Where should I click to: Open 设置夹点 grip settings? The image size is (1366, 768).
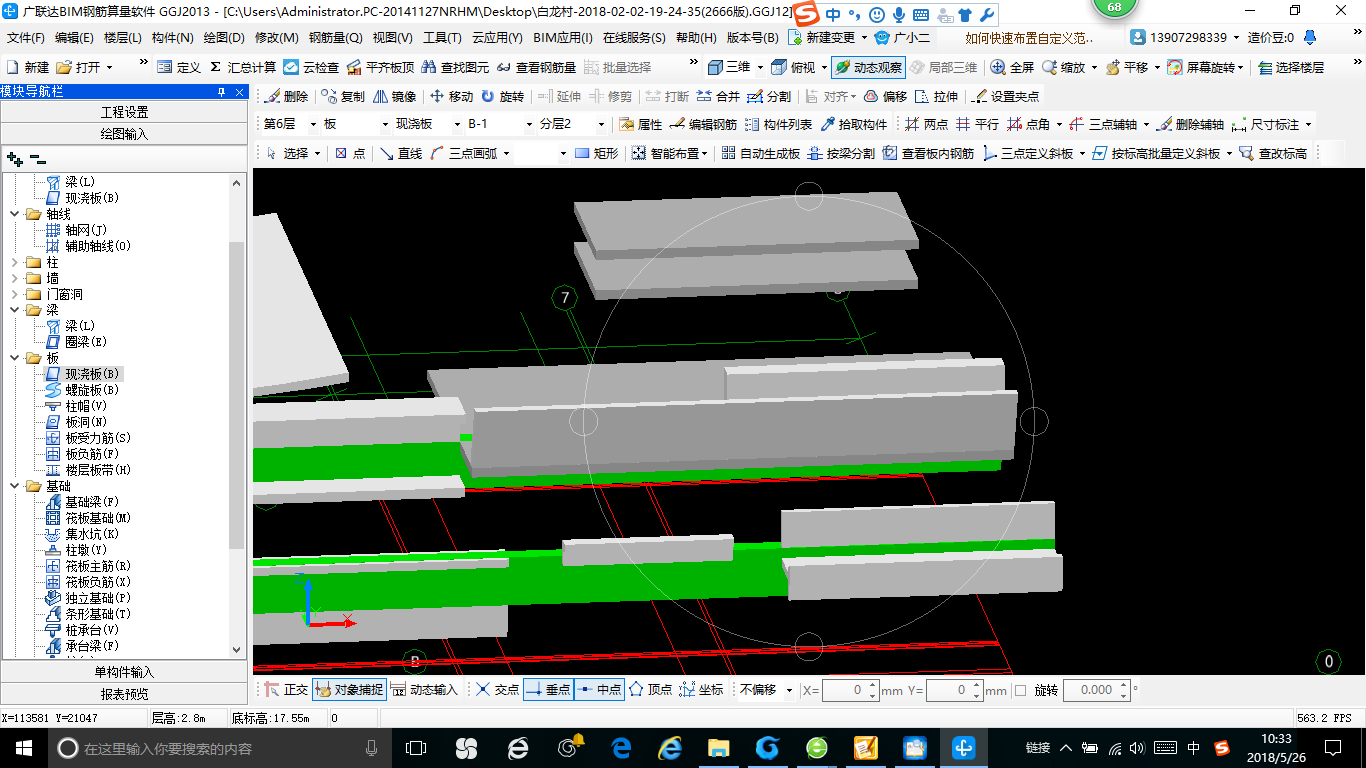[x=1006, y=97]
